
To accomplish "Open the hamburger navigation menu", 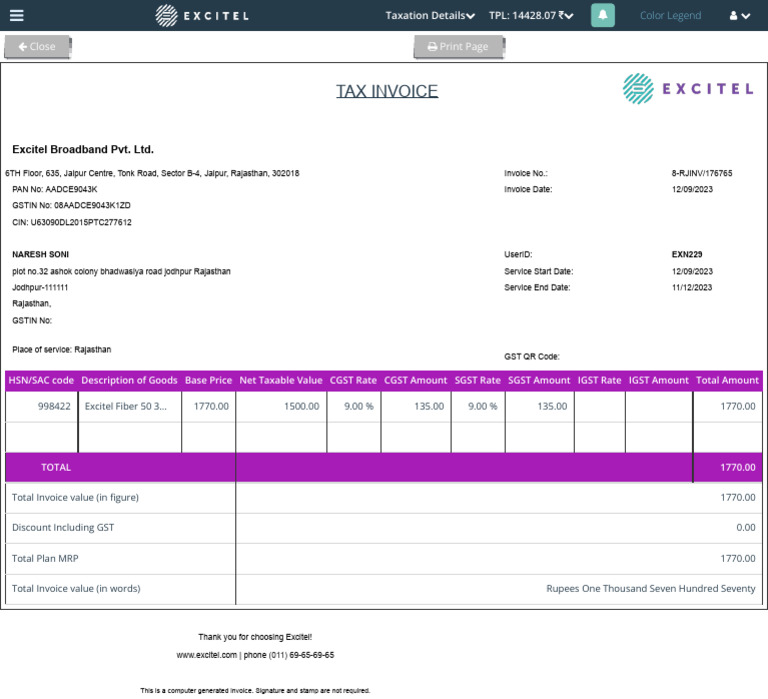I will pyautogui.click(x=16, y=15).
